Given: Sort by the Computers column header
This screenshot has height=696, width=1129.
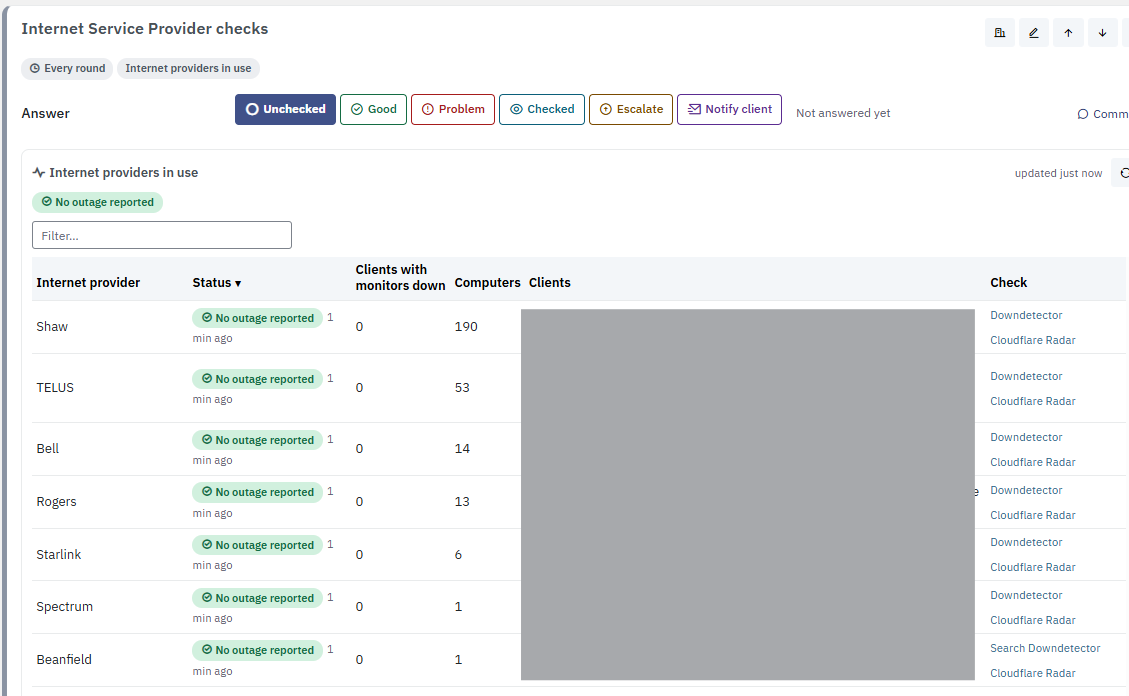Looking at the screenshot, I should [487, 283].
